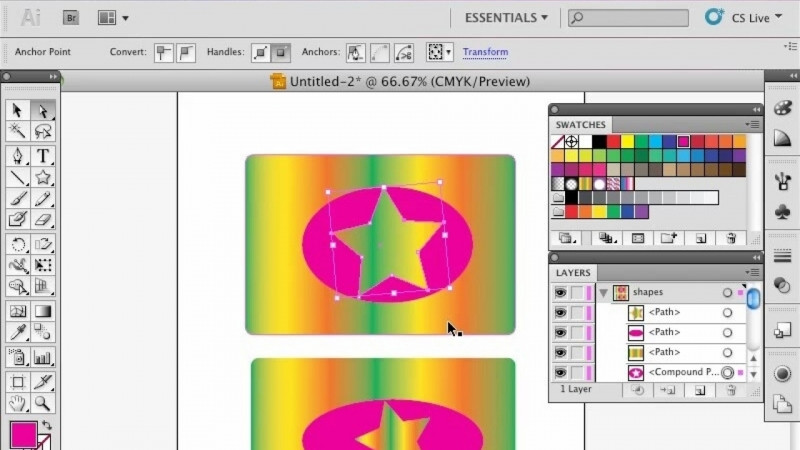Click target circle of shapes layer

pyautogui.click(x=727, y=292)
